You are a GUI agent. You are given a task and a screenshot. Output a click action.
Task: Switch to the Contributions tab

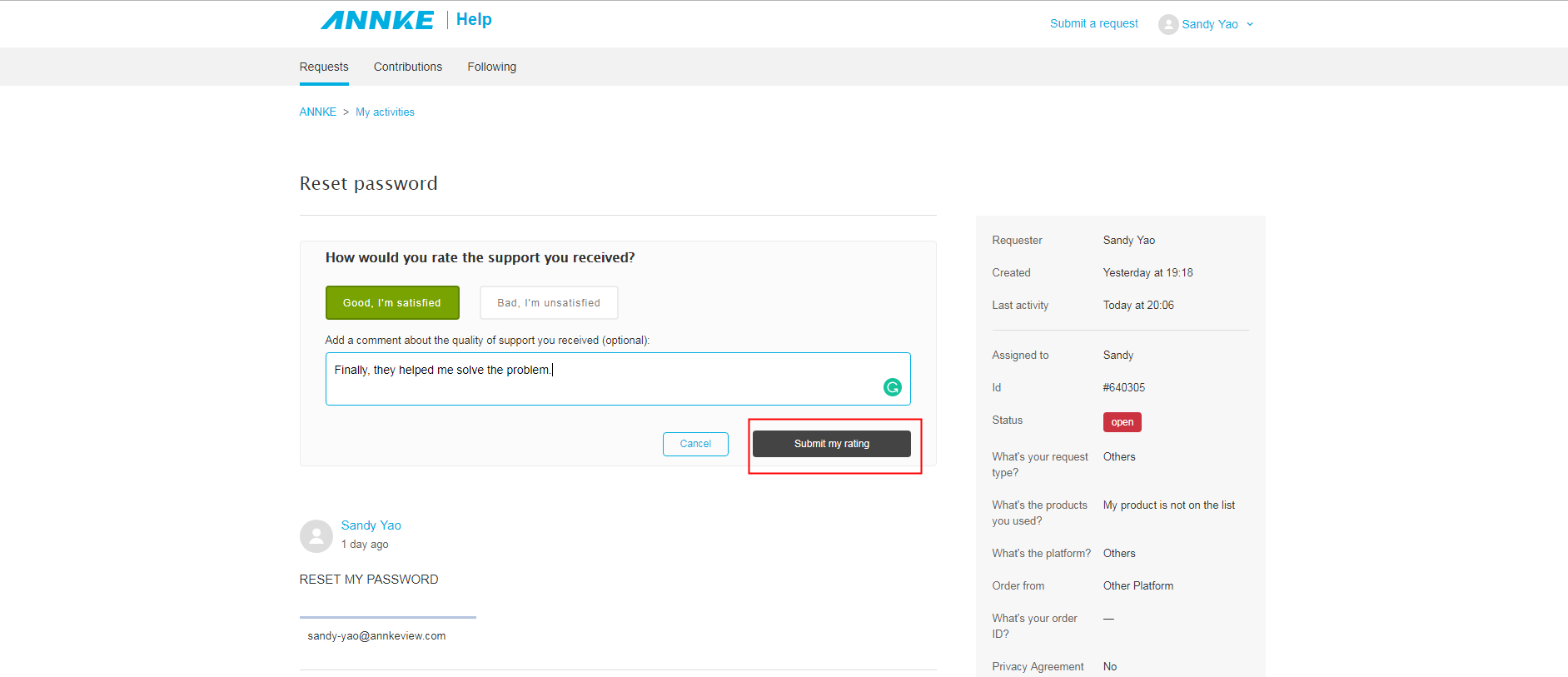[x=408, y=67]
